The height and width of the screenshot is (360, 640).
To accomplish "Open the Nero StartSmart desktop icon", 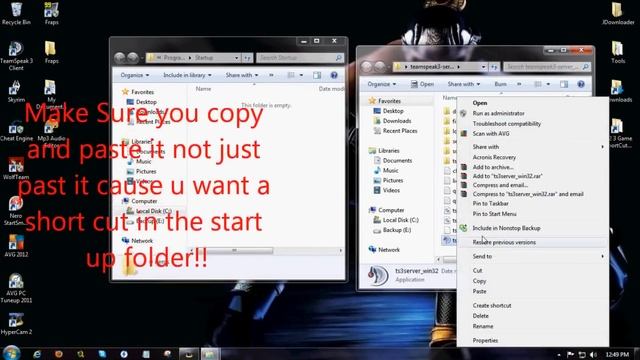I will [x=16, y=211].
